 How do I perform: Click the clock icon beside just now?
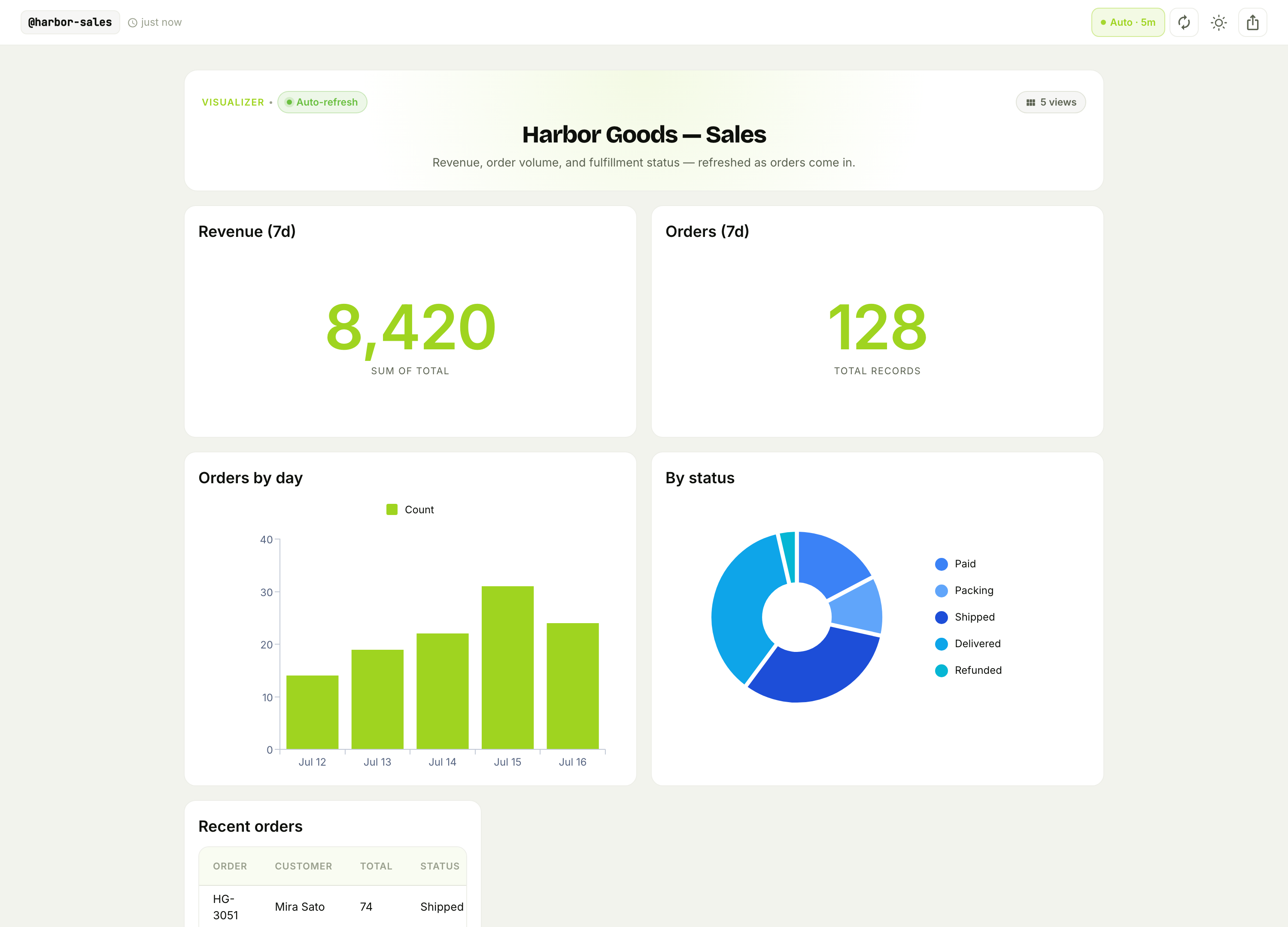[132, 23]
